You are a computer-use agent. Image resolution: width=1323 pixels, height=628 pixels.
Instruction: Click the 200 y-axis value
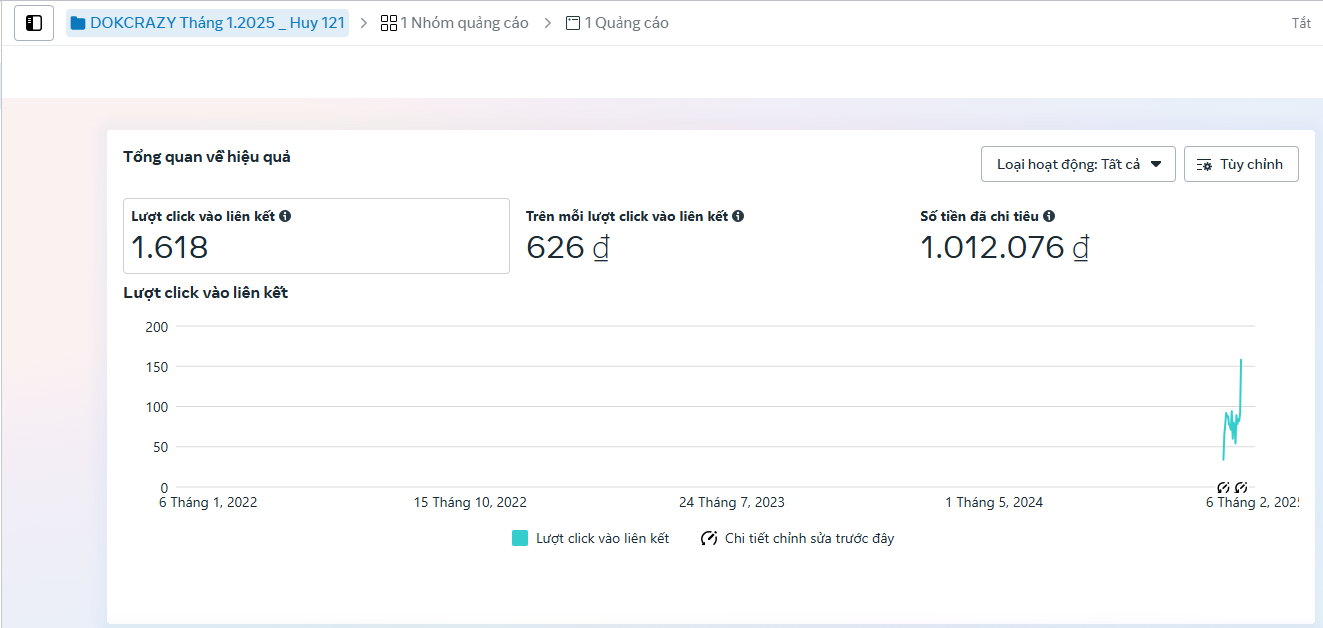[157, 327]
